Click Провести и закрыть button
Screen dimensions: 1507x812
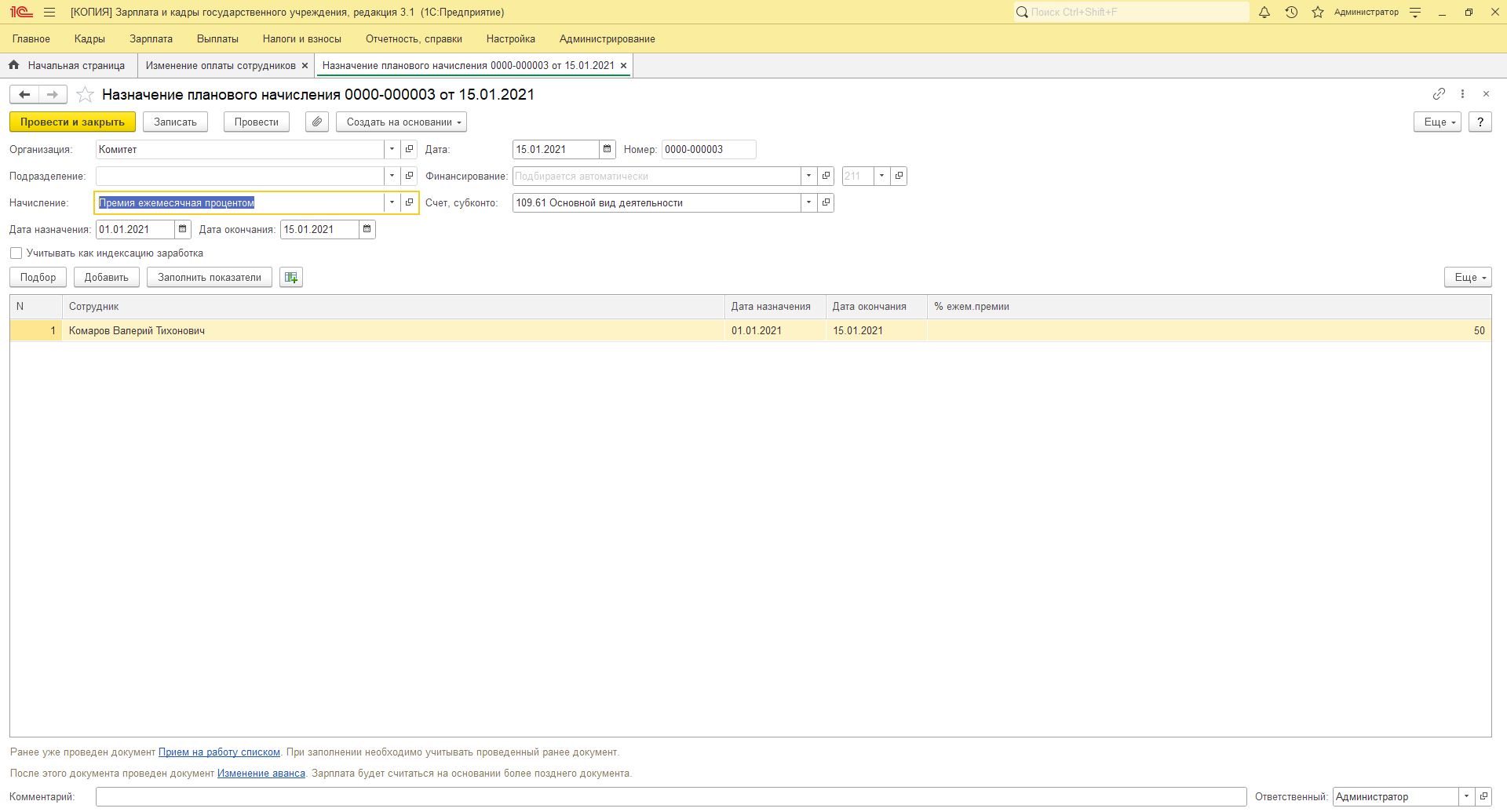tap(72, 122)
